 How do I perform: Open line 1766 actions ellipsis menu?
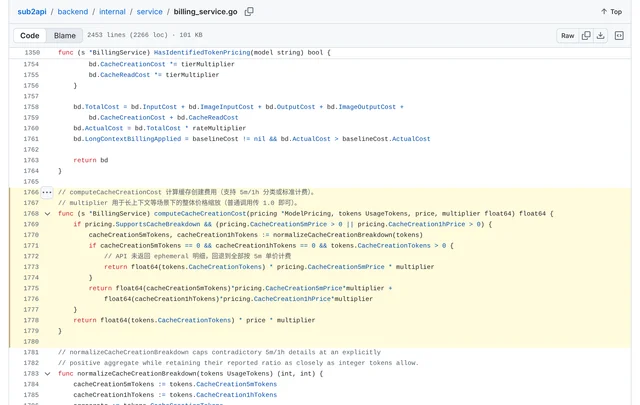[x=47, y=192]
